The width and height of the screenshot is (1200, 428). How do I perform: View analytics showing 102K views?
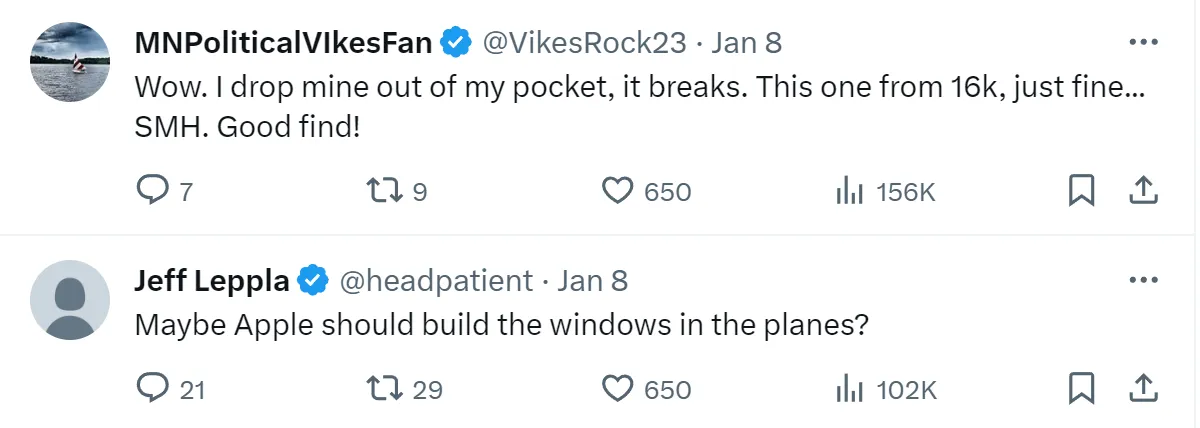pos(849,388)
